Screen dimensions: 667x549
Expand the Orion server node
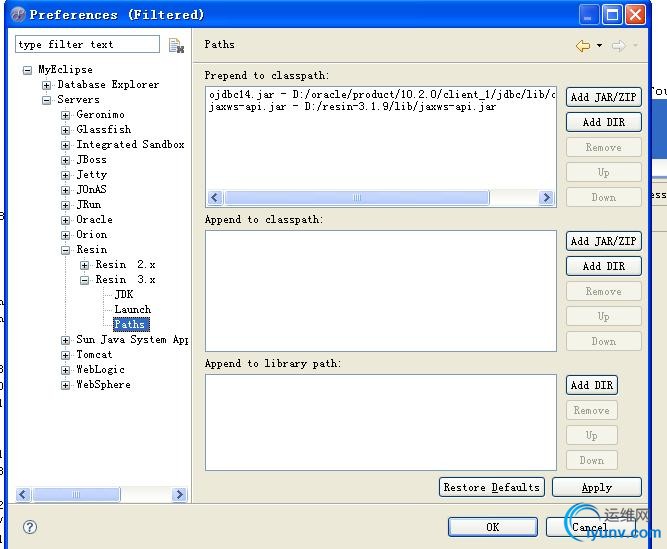[x=66, y=235]
